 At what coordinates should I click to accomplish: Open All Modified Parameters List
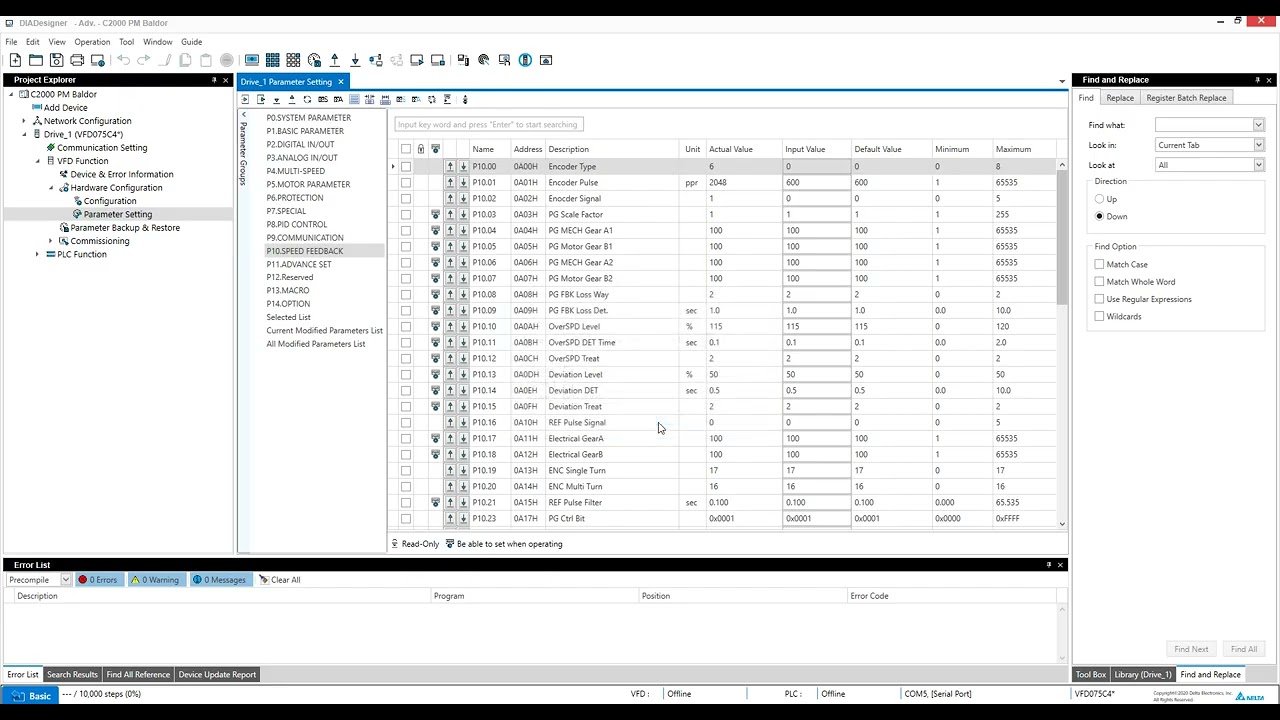click(x=316, y=344)
